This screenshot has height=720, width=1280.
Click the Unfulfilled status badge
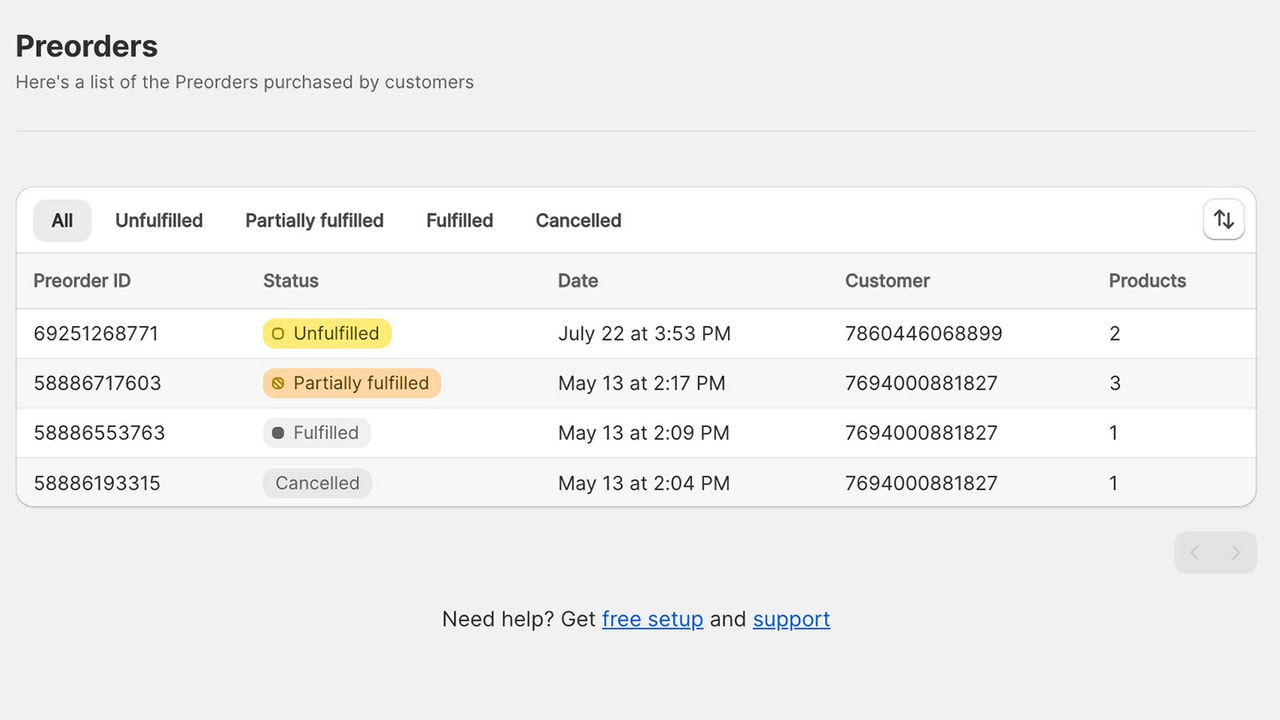point(327,334)
